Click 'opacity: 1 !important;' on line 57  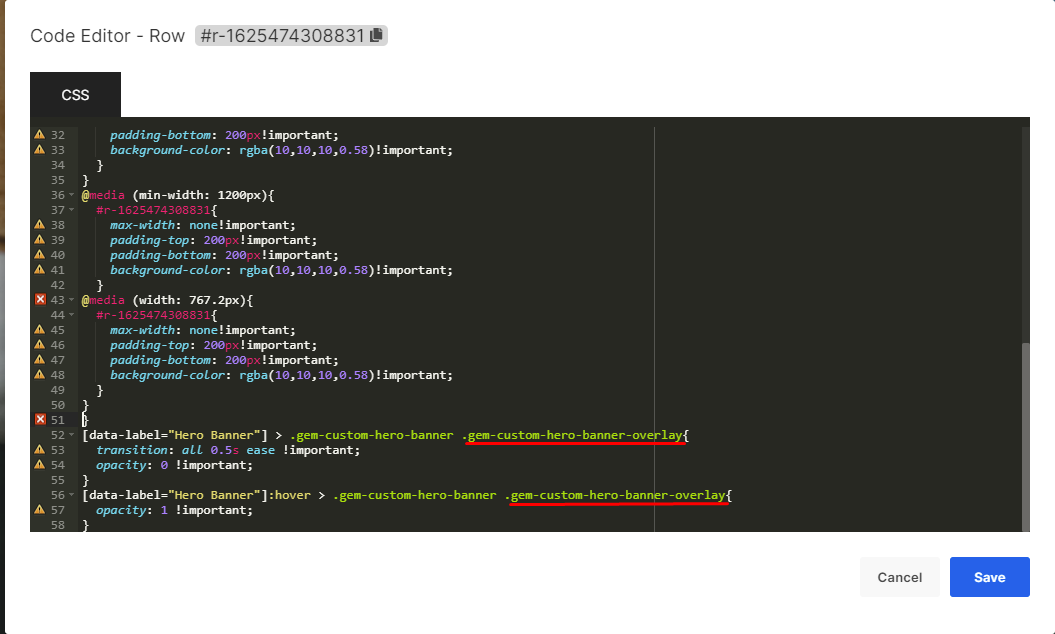[x=174, y=509]
